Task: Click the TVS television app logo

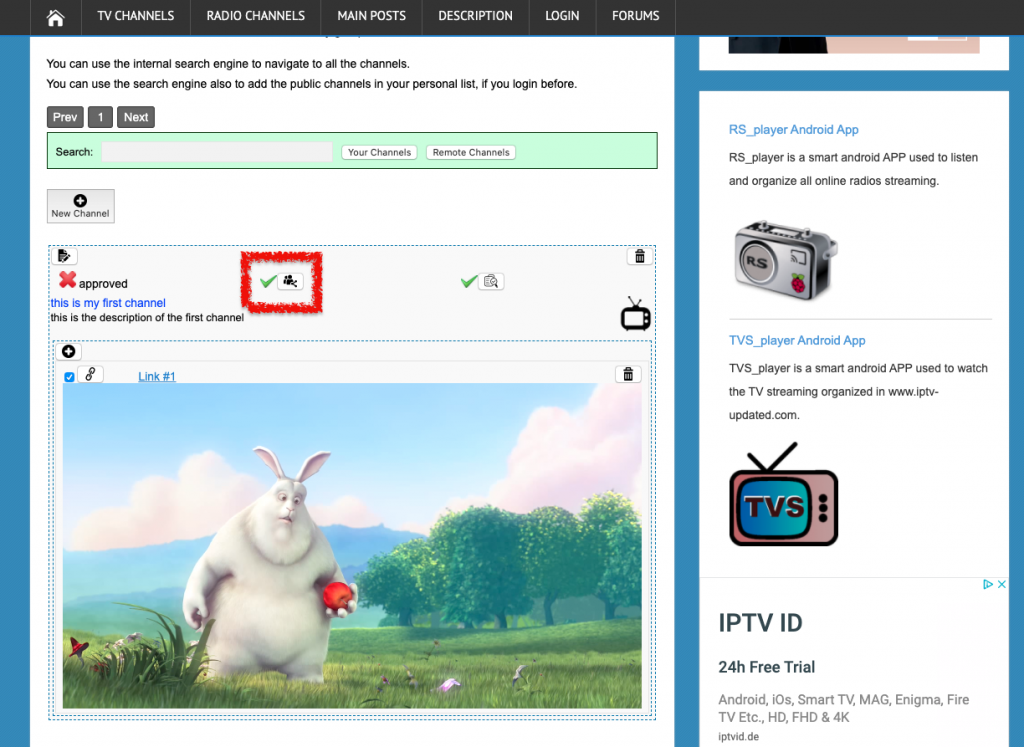Action: click(x=784, y=494)
